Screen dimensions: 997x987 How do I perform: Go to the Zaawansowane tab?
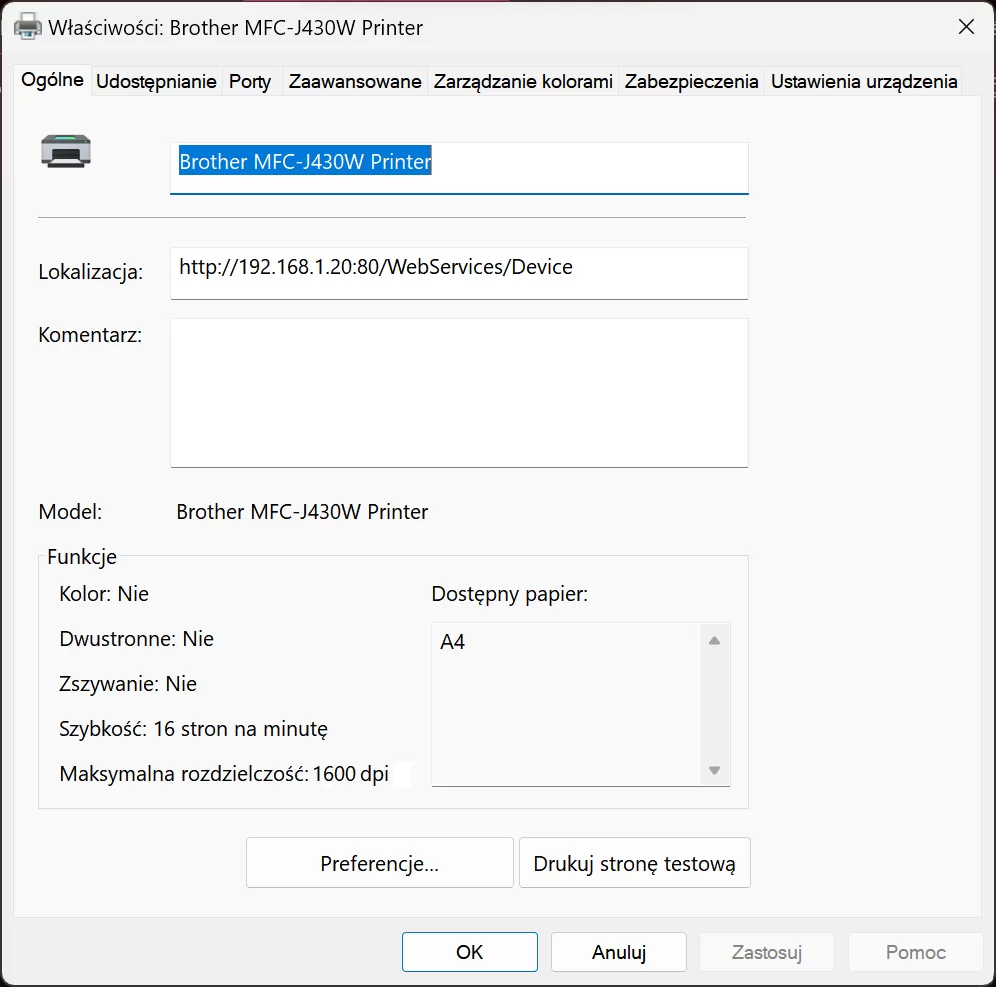coord(355,81)
